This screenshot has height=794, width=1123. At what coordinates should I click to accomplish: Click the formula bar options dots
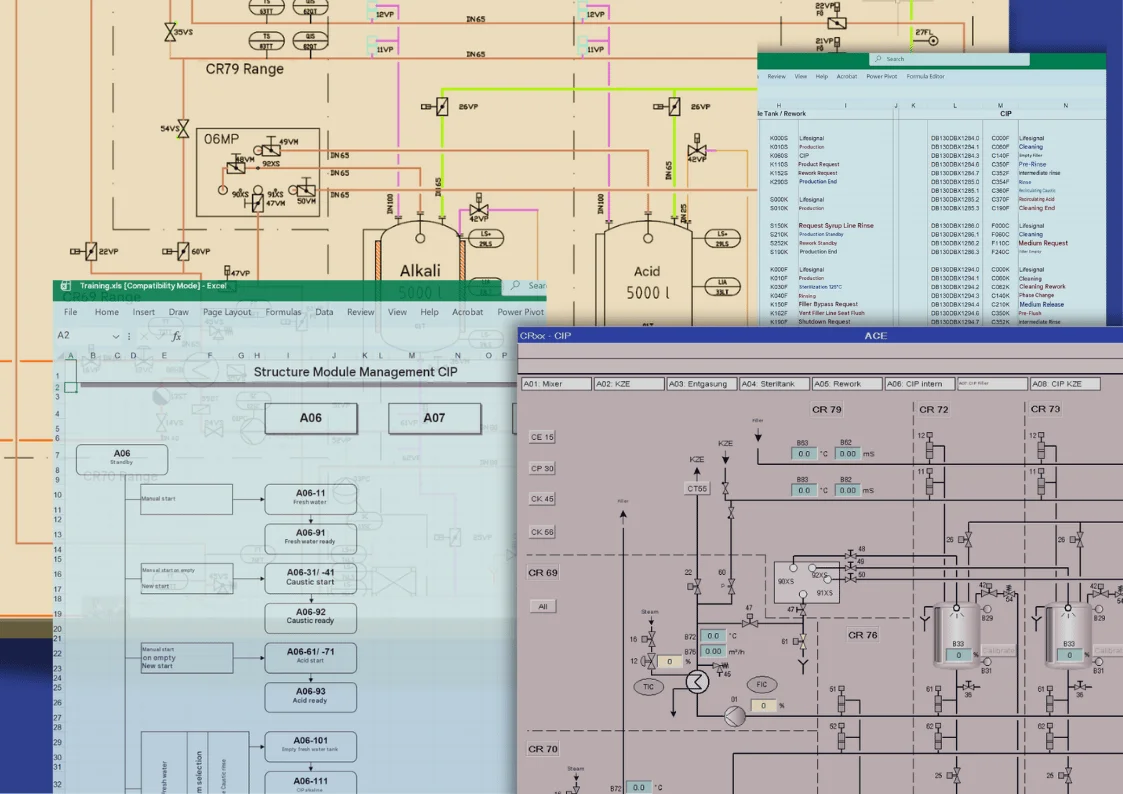pos(129,336)
